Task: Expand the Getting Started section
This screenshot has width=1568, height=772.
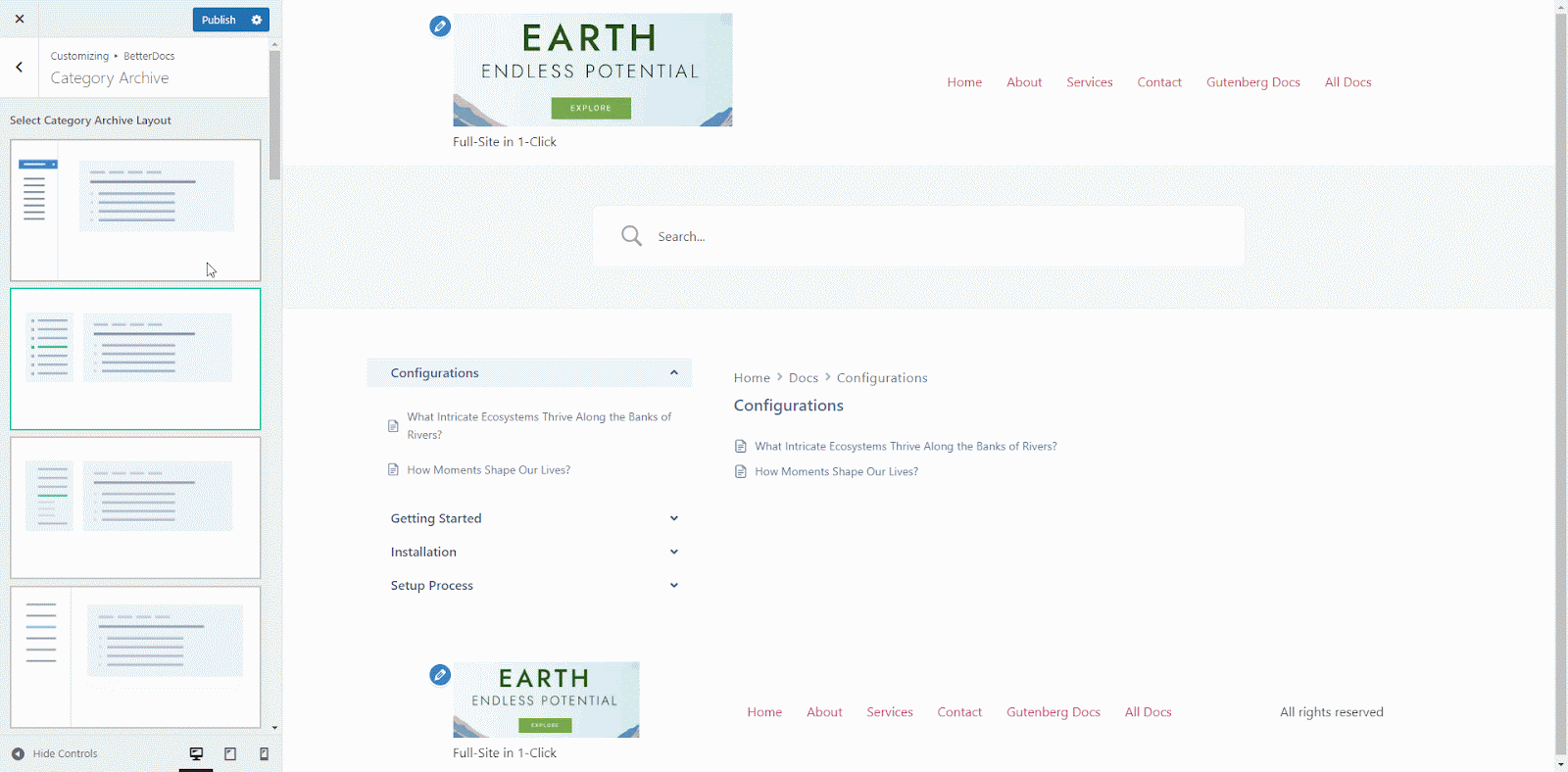Action: [x=673, y=518]
